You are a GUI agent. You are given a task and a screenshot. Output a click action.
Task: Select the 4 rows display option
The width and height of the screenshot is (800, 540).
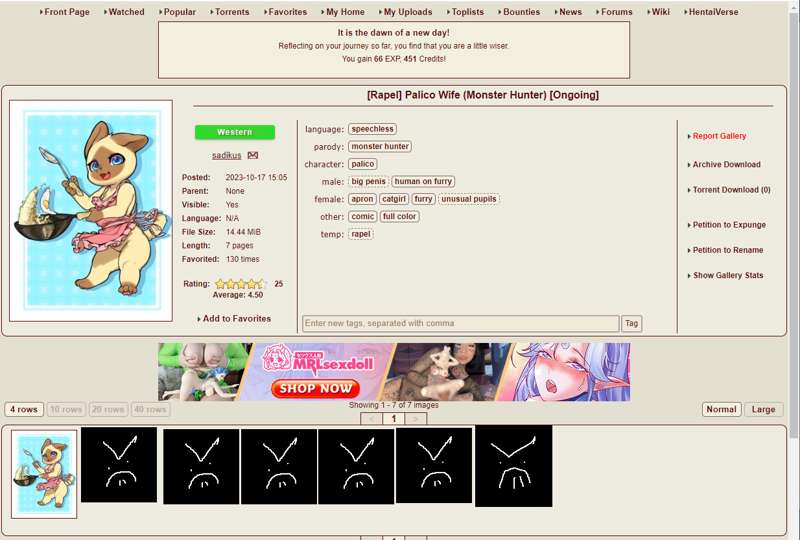23,409
